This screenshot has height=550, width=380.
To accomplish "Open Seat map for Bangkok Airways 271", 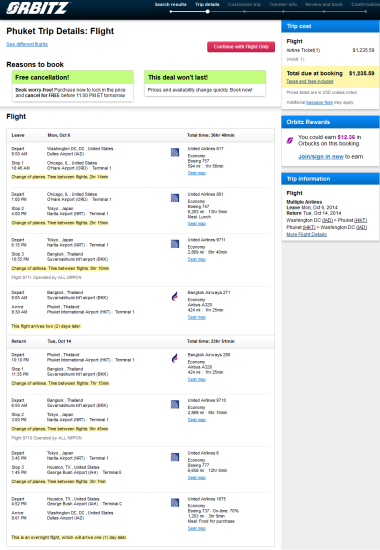I will 196,317.
